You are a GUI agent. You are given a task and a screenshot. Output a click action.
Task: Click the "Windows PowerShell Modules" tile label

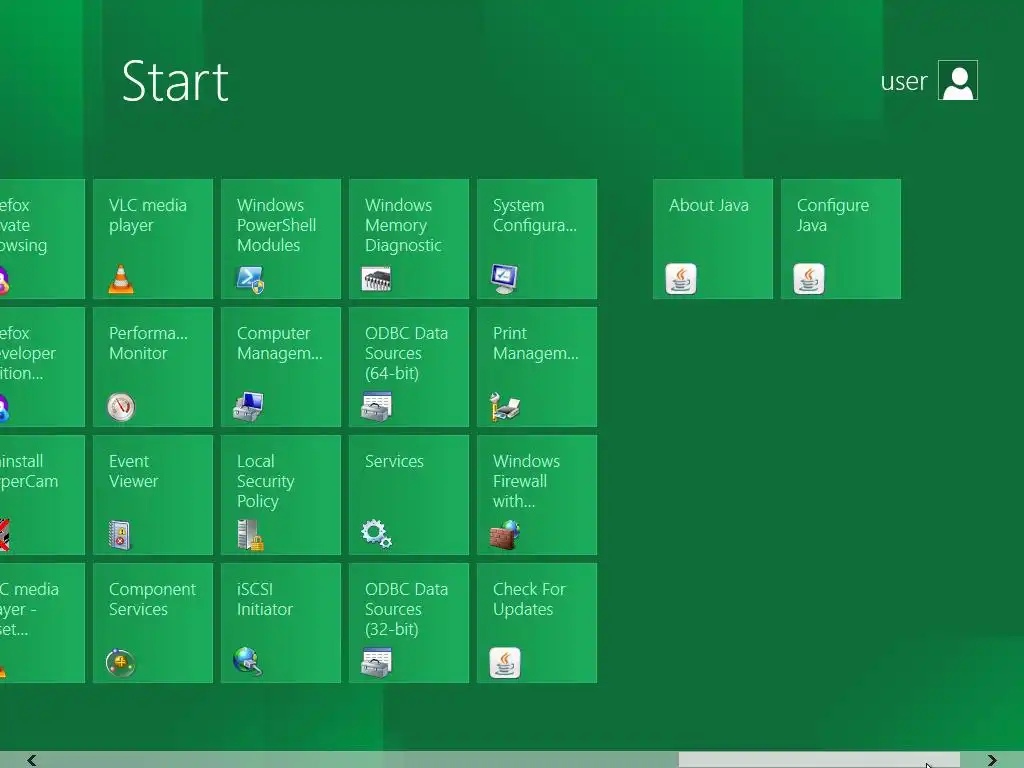point(276,225)
